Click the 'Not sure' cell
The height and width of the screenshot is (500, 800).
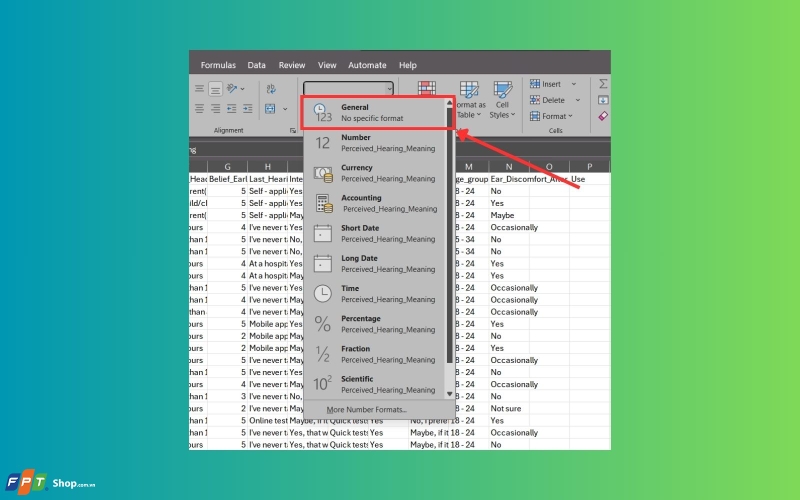tap(509, 408)
